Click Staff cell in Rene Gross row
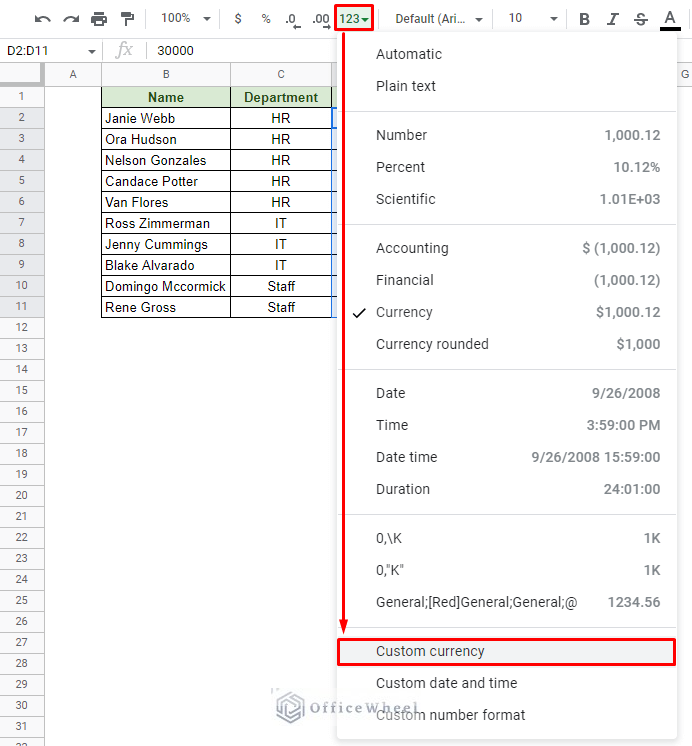This screenshot has height=746, width=692. pos(281,307)
